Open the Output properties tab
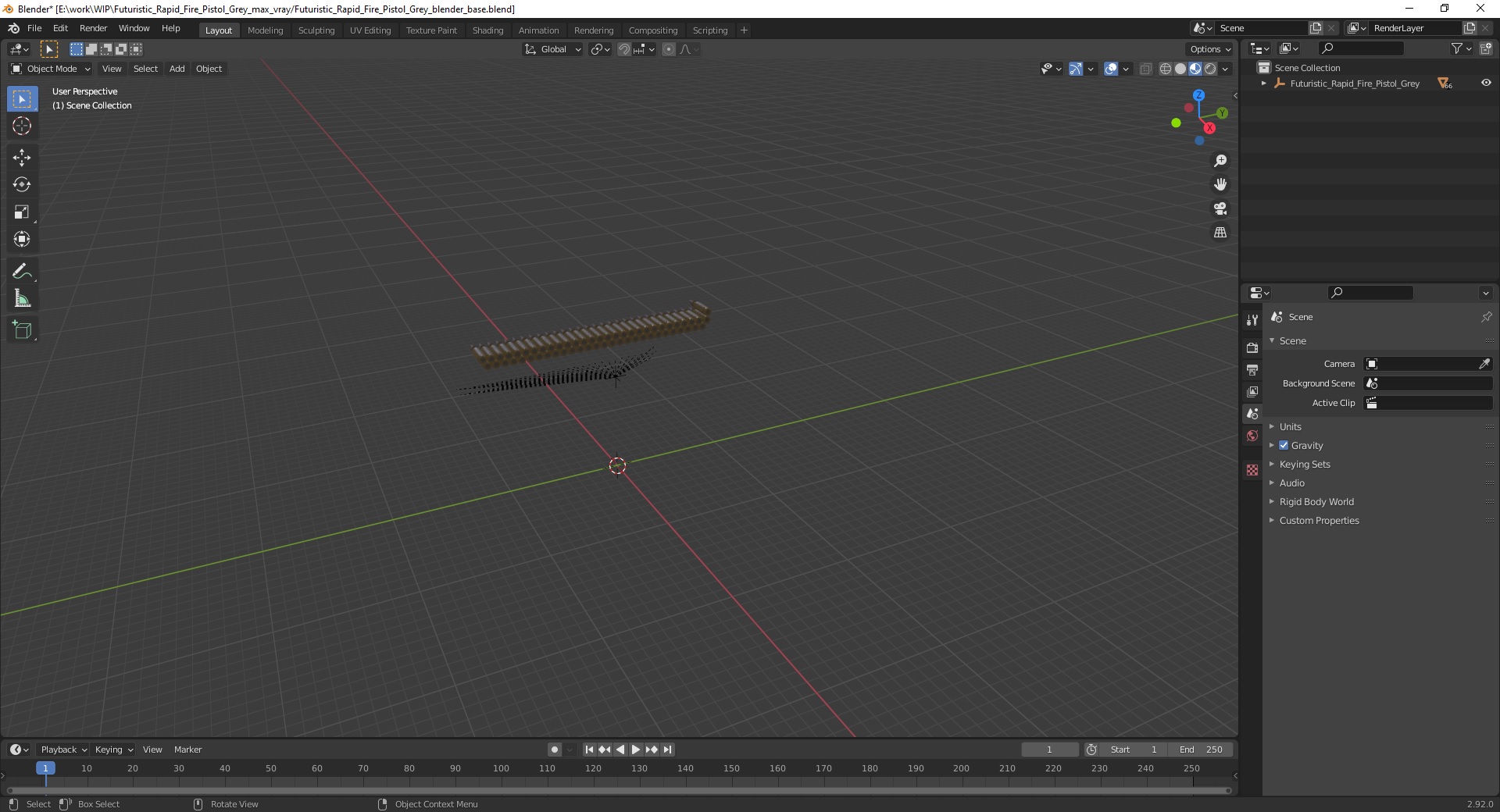The height and width of the screenshot is (812, 1500). pyautogui.click(x=1252, y=369)
